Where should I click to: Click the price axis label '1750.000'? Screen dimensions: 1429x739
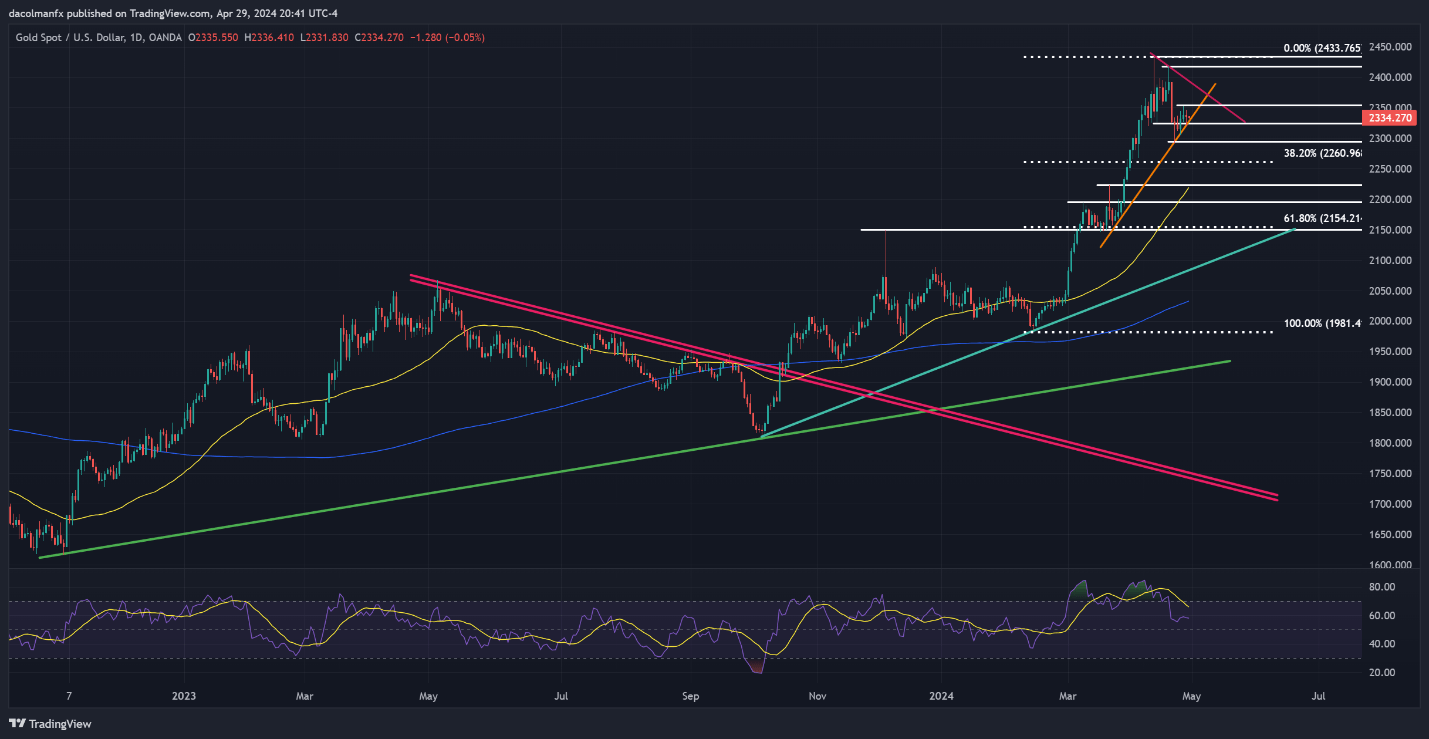[x=1390, y=474]
